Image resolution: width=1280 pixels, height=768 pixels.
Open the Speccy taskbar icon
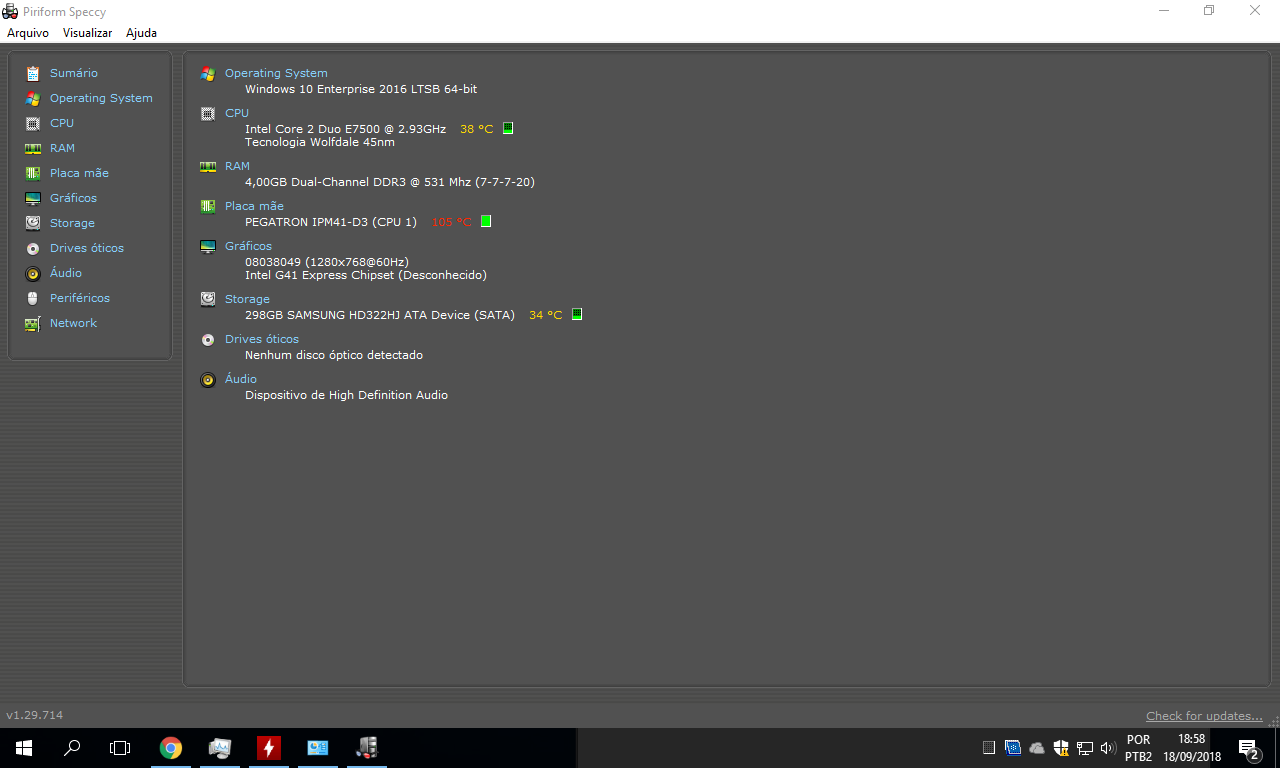pyautogui.click(x=367, y=748)
